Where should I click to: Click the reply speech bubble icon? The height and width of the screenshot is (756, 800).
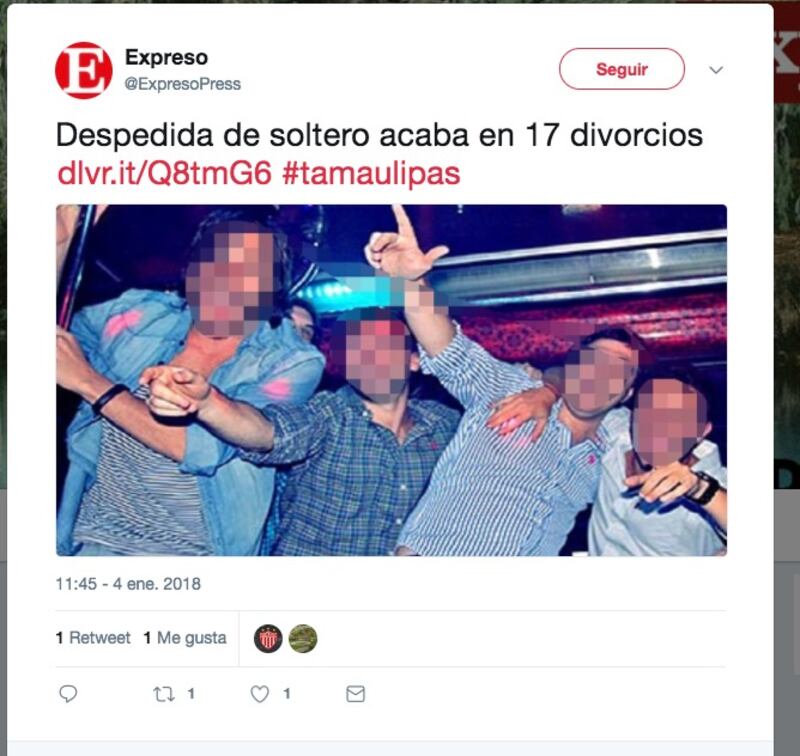point(68,694)
